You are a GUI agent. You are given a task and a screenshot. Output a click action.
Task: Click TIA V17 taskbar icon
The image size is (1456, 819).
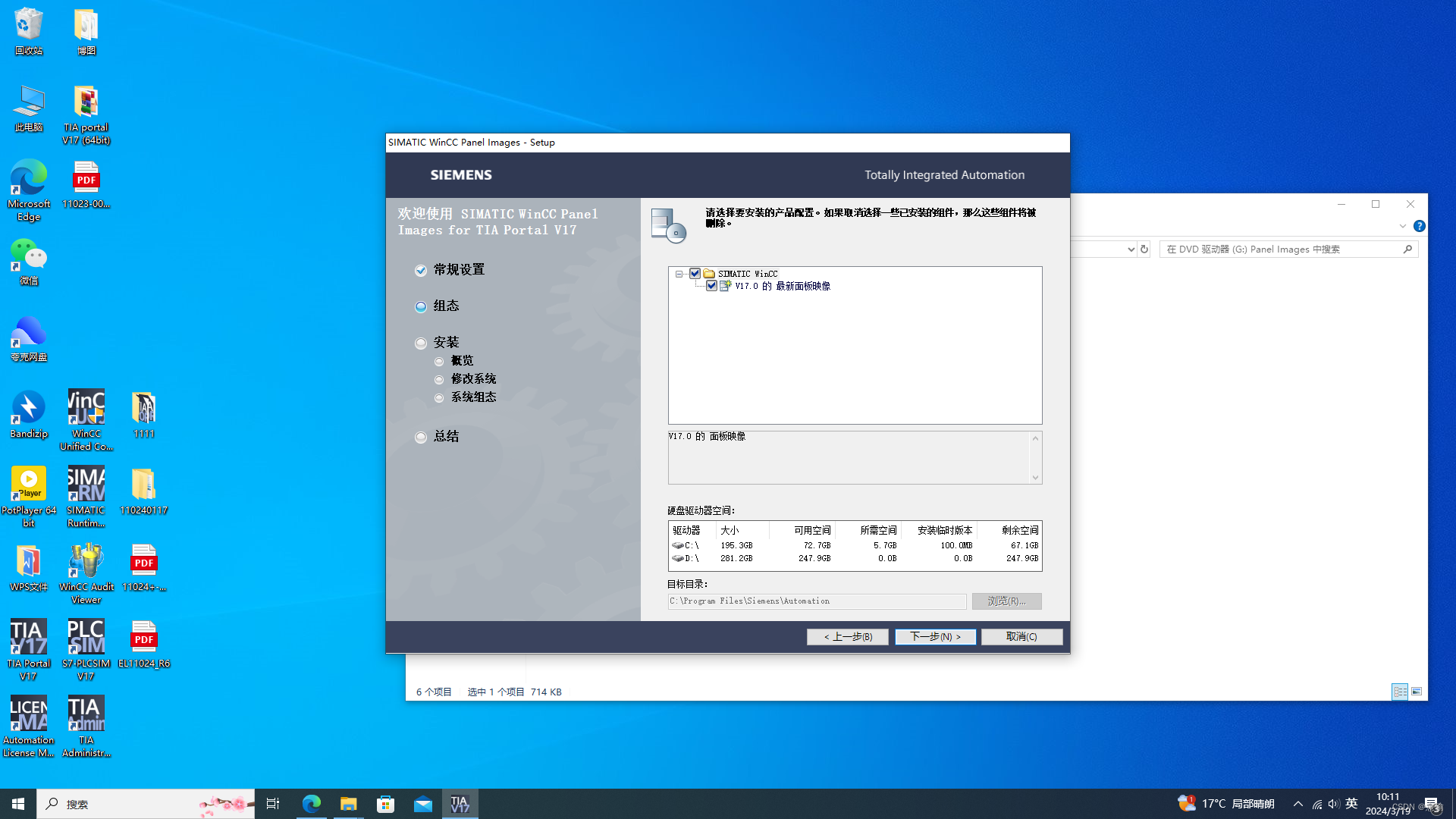(460, 804)
